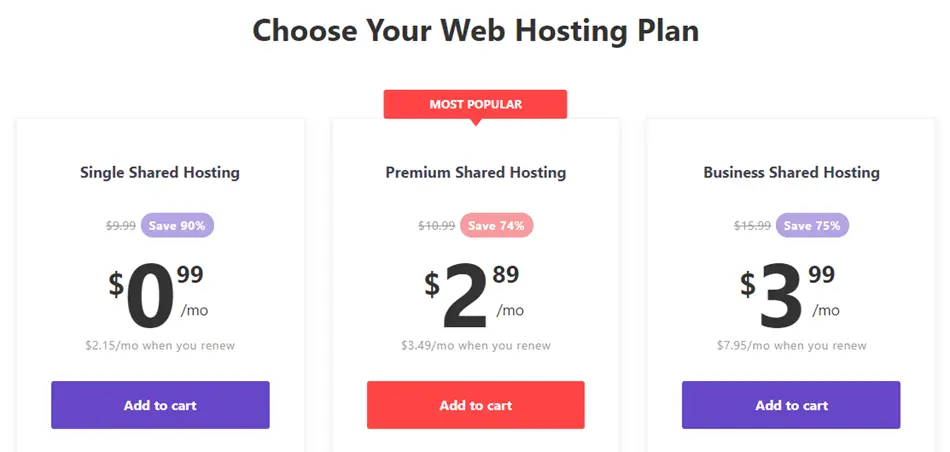Select the Save 90% badge

[x=178, y=225]
